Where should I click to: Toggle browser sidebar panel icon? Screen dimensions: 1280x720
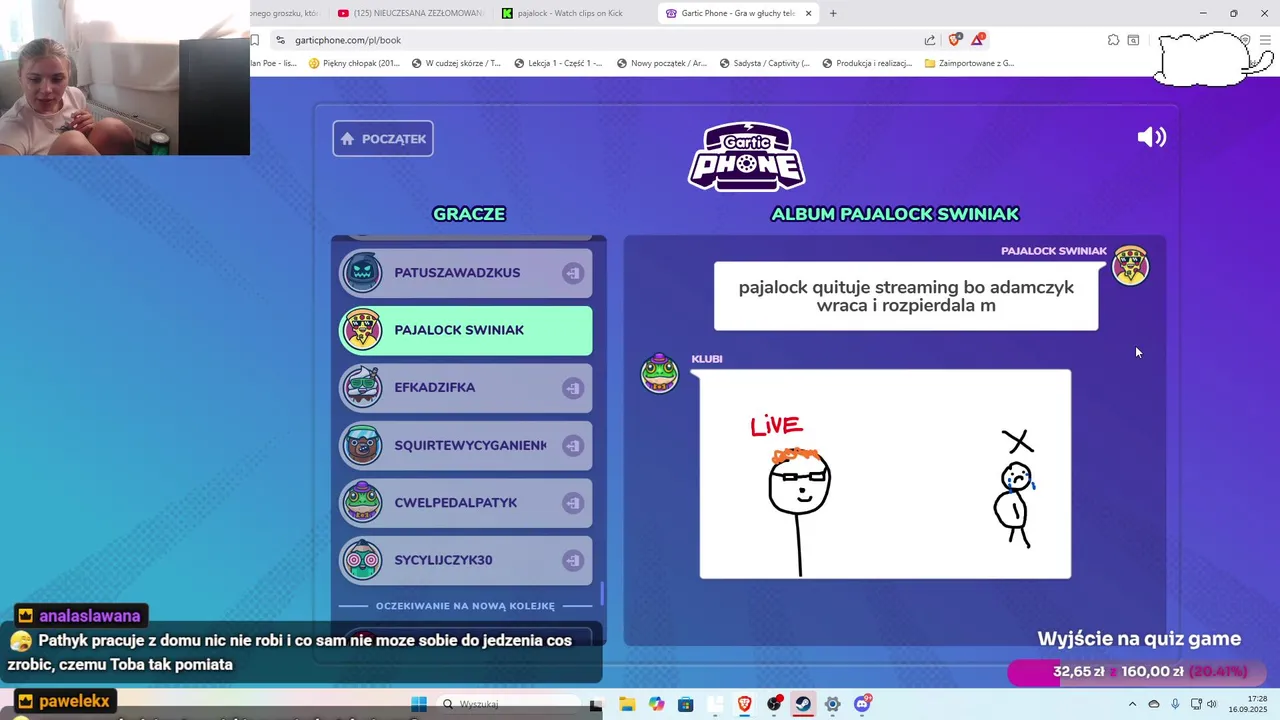[x=1133, y=40]
